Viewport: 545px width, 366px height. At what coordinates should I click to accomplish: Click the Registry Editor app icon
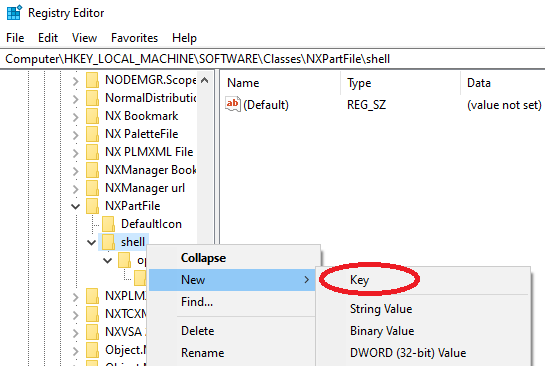point(14,13)
